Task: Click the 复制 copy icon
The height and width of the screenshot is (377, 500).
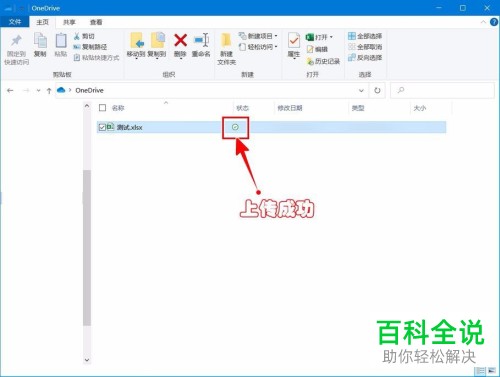Action: click(40, 41)
